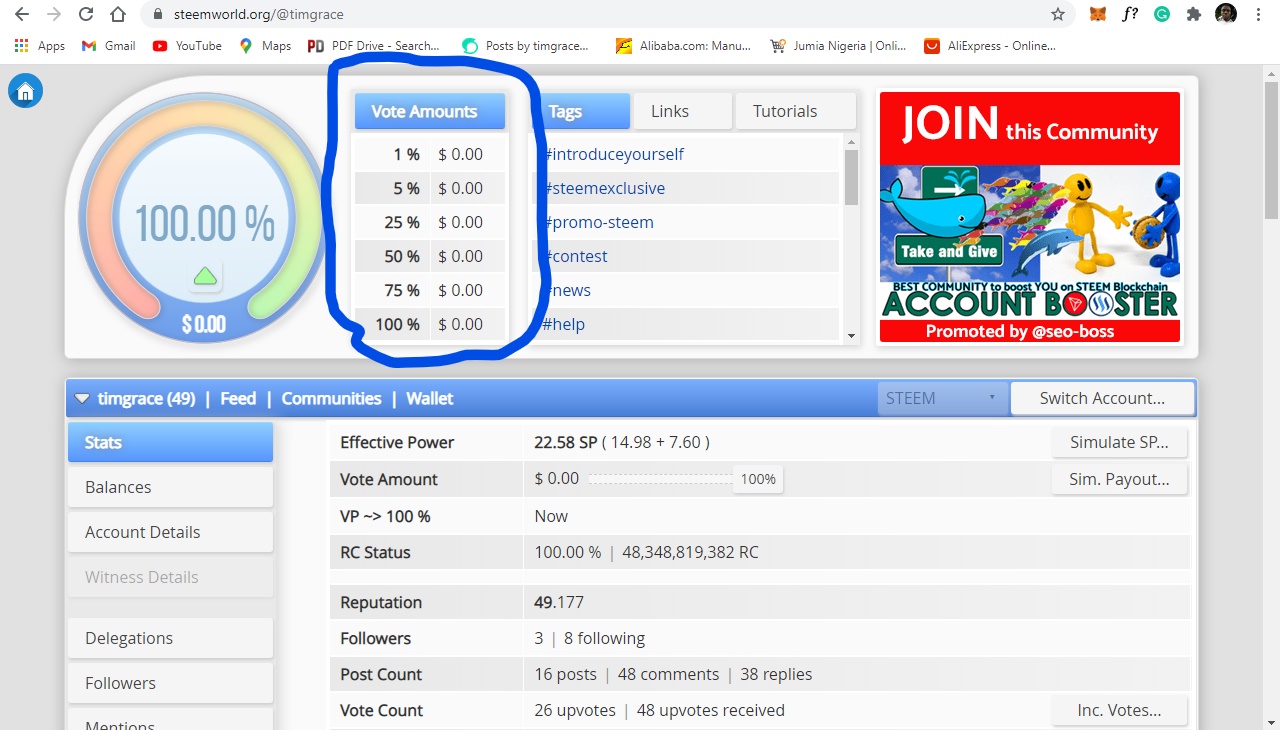Open the STEEM currency dropdown
This screenshot has height=730, width=1280.
(942, 398)
